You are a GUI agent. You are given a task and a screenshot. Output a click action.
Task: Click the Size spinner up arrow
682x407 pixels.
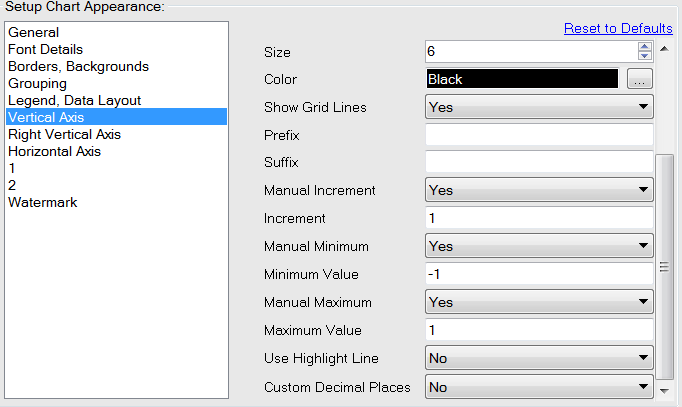click(645, 46)
